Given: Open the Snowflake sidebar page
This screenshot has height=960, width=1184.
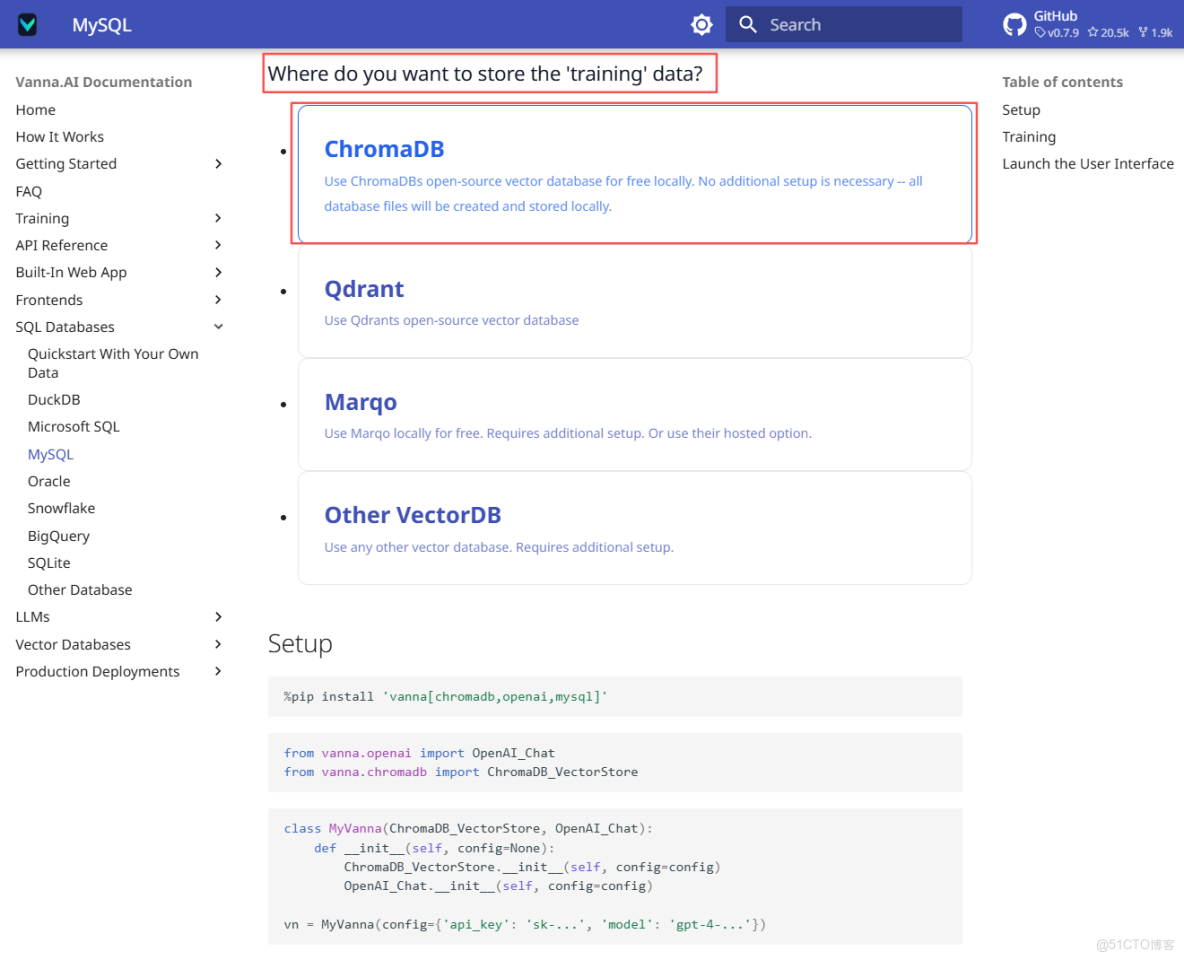Looking at the screenshot, I should coord(61,508).
